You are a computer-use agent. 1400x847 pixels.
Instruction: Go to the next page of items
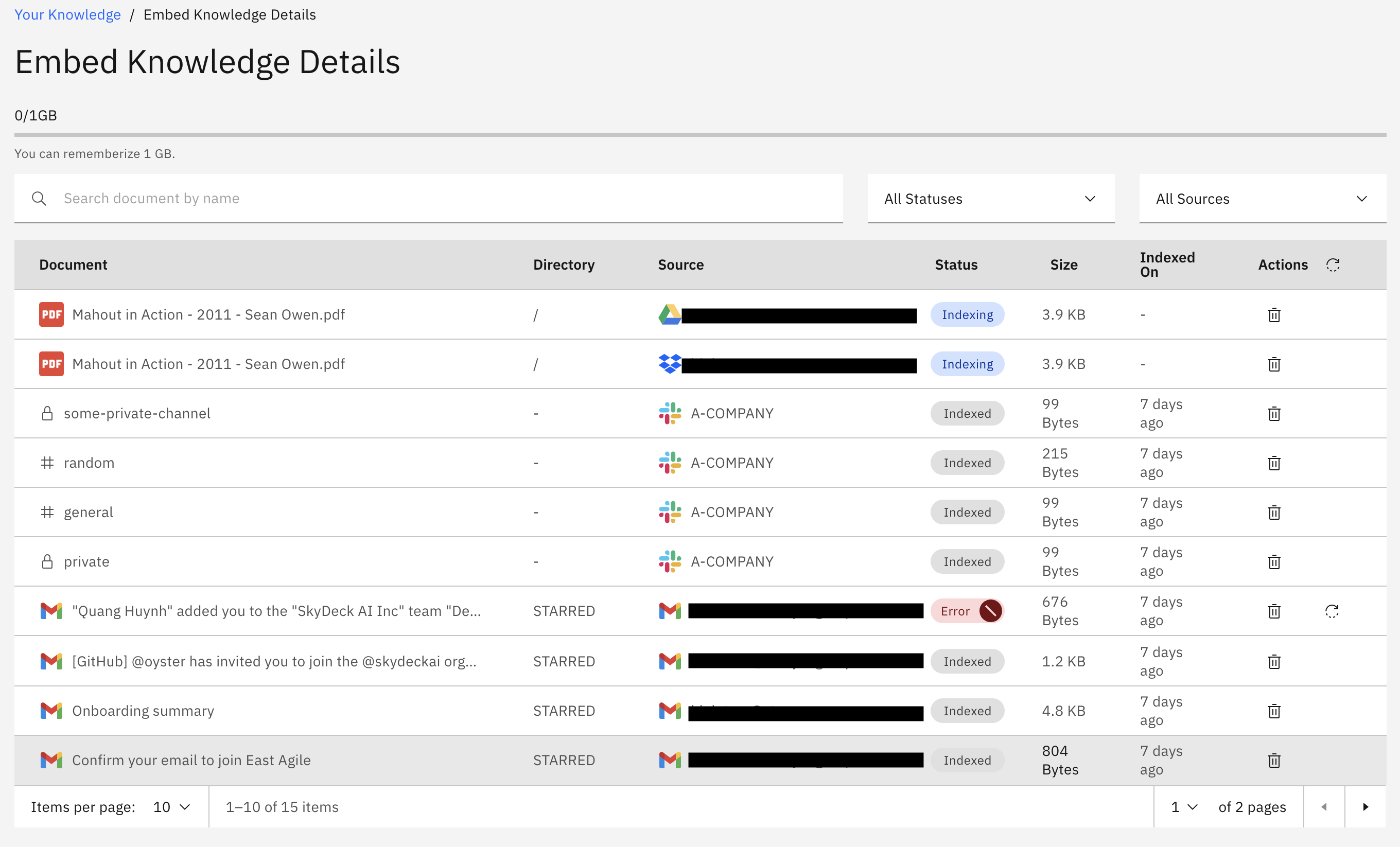(1366, 806)
